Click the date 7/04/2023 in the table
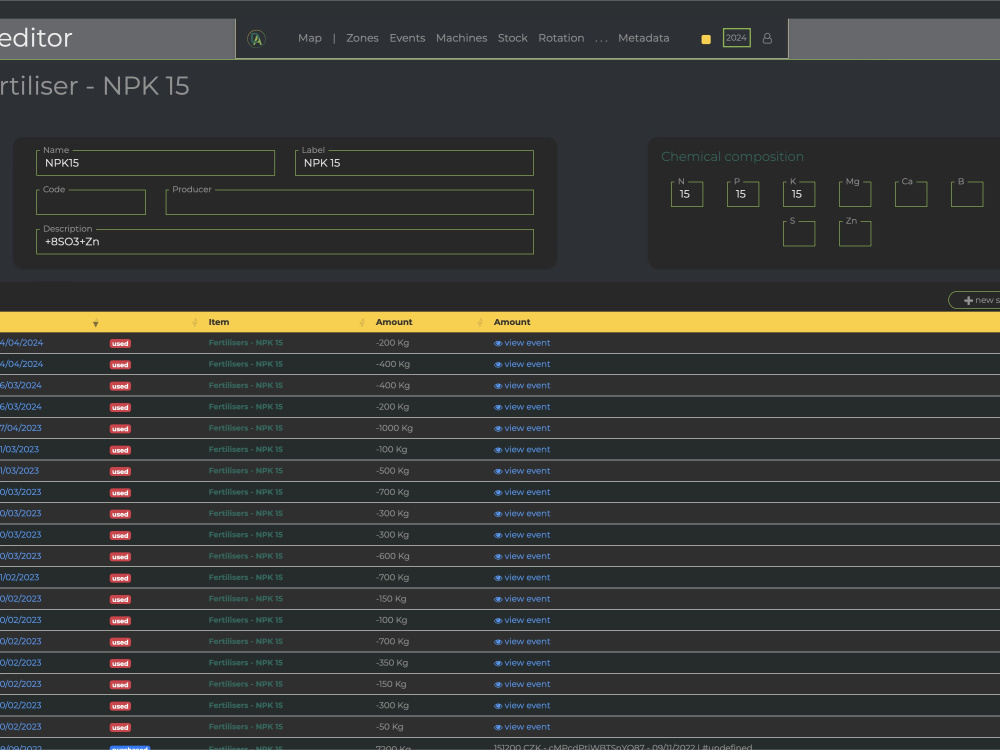Viewport: 1000px width, 750px height. coord(20,428)
